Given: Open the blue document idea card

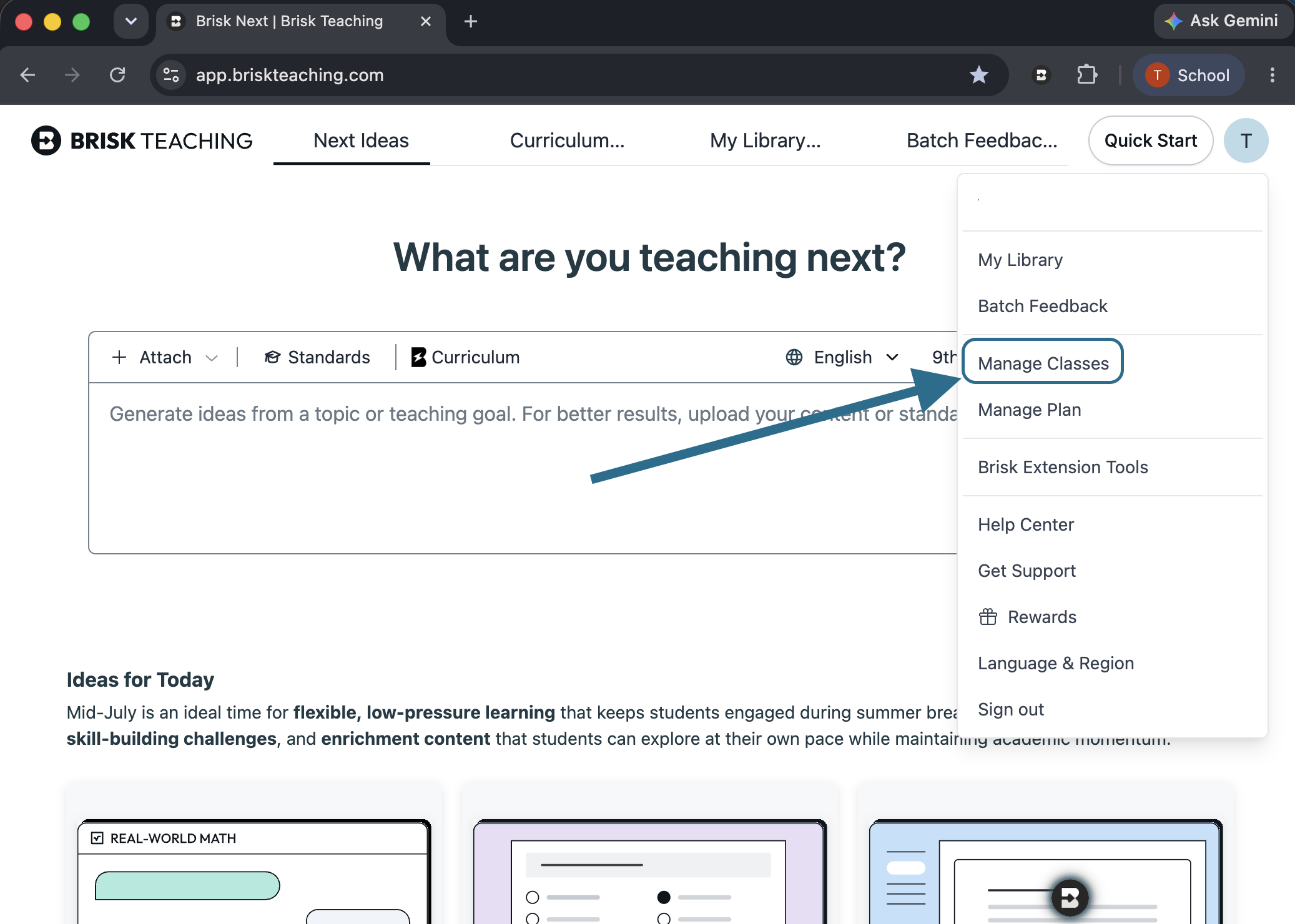Looking at the screenshot, I should [x=1045, y=853].
